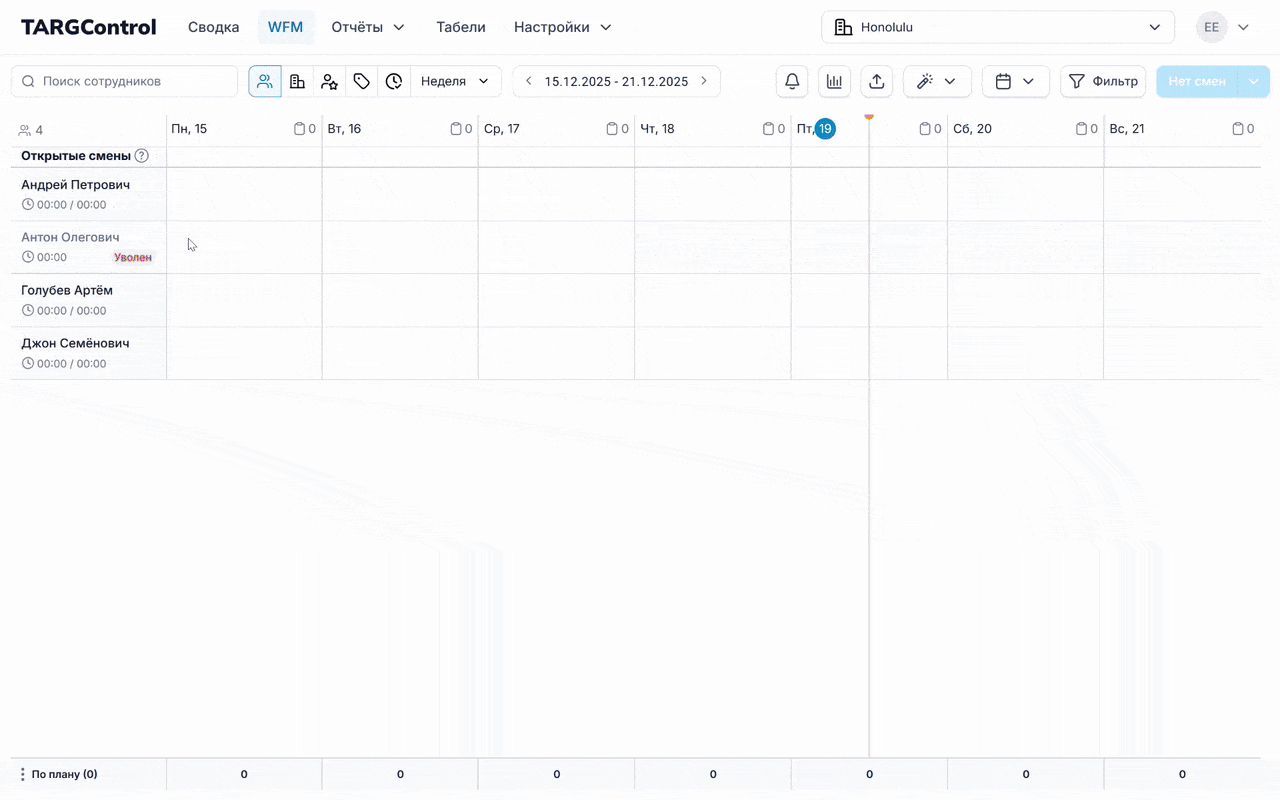
Task: Select the person-with-star roles view icon
Action: [329, 81]
